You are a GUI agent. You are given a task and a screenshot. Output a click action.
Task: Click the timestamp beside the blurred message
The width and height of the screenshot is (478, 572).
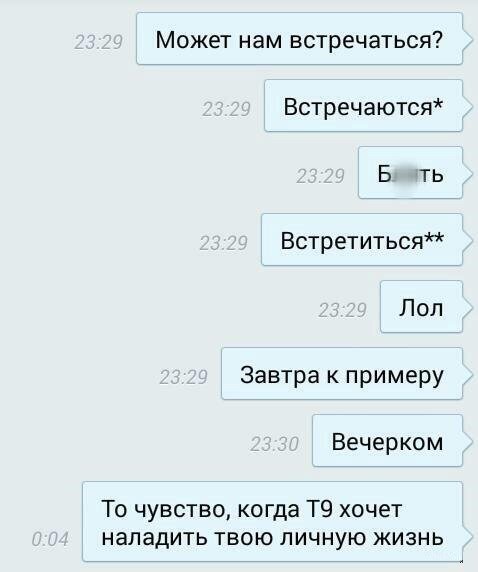pos(320,176)
